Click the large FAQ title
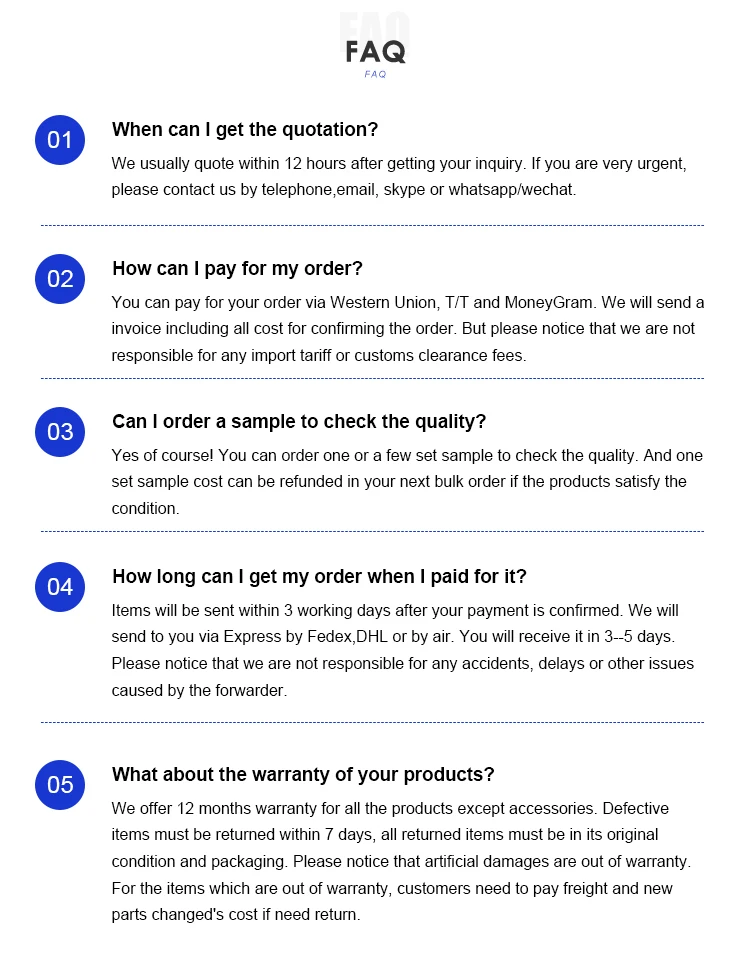Image resolution: width=750 pixels, height=956 pixels. tap(375, 52)
